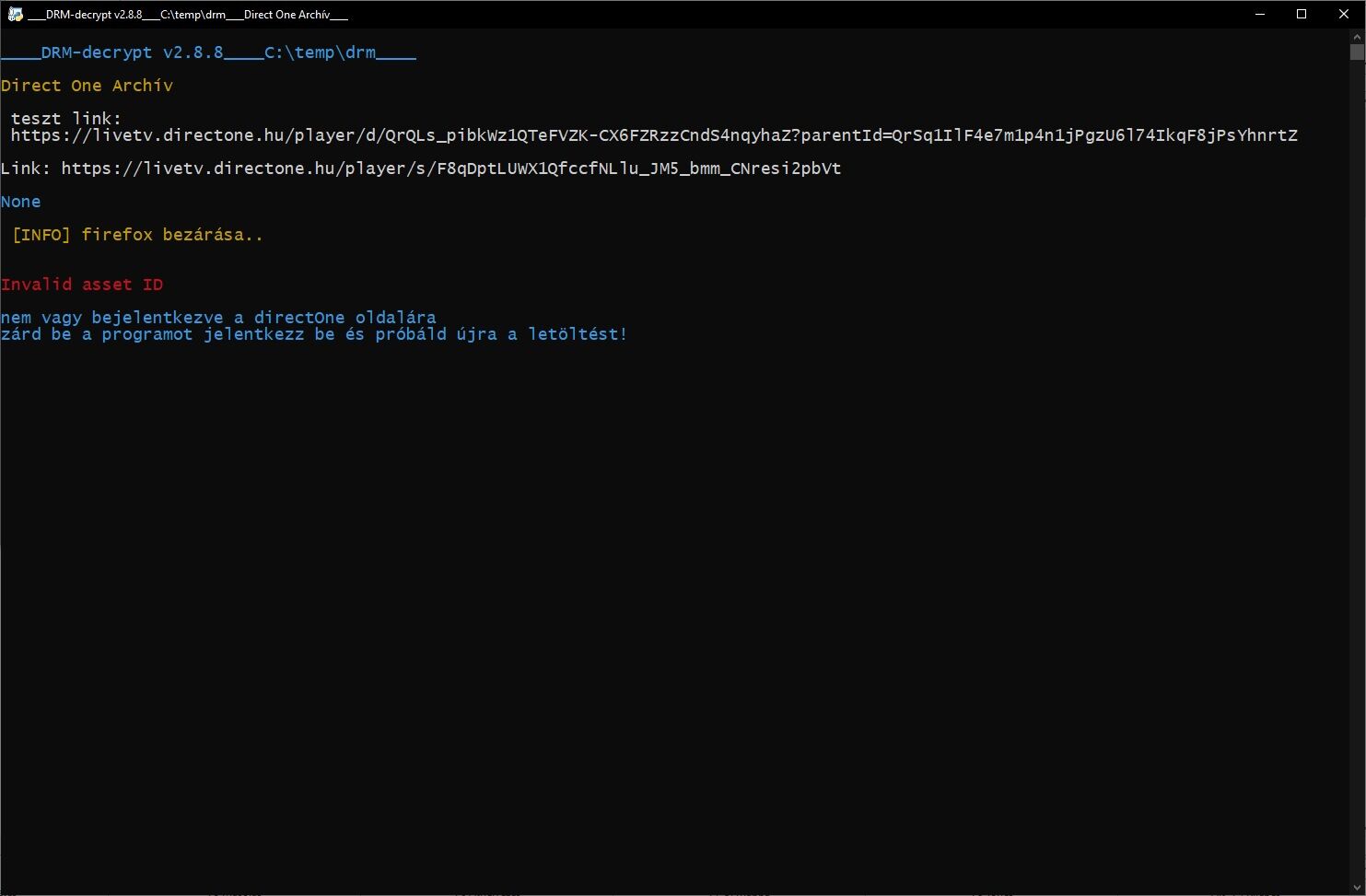This screenshot has width=1366, height=896.
Task: Click the Direct One Archív heading
Action: 87,86
